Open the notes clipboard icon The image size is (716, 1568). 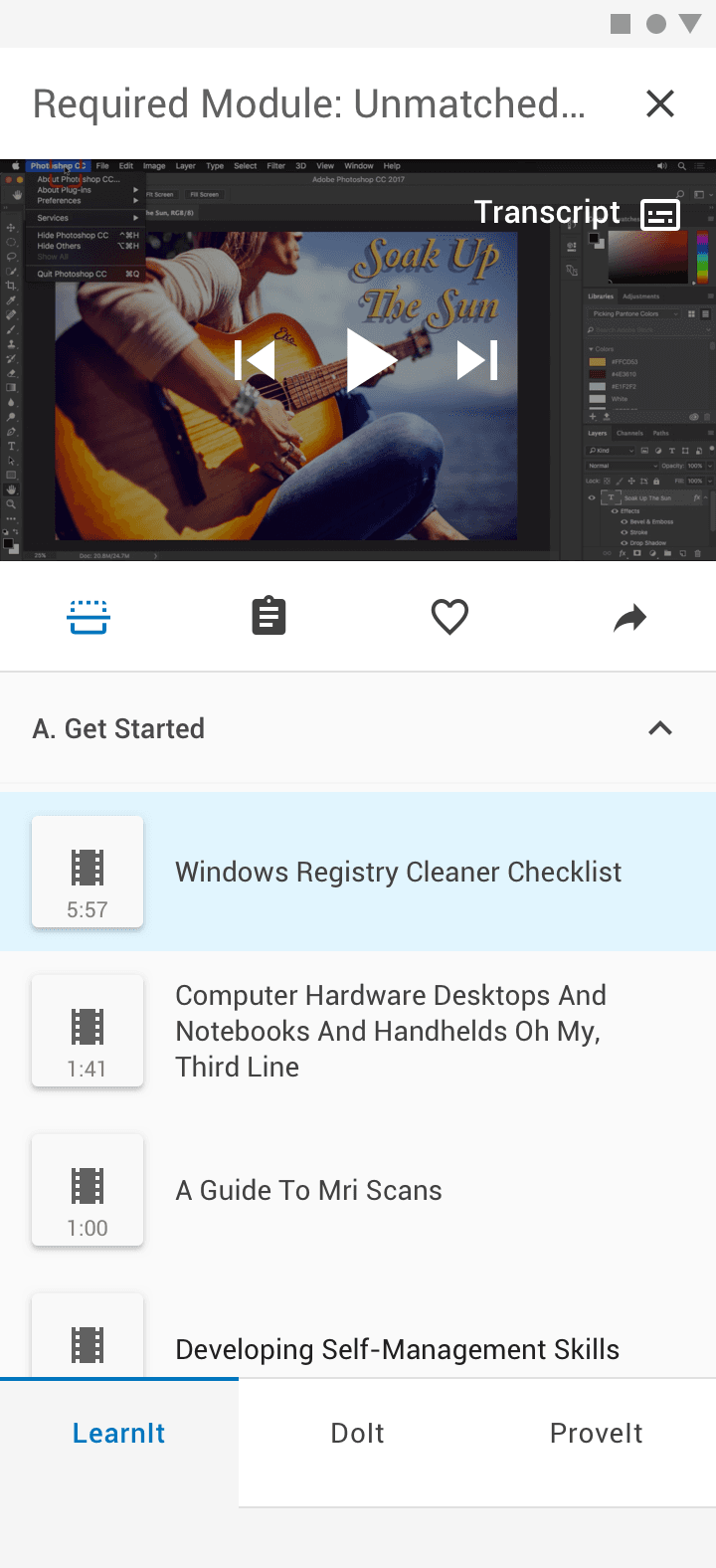pyautogui.click(x=268, y=617)
